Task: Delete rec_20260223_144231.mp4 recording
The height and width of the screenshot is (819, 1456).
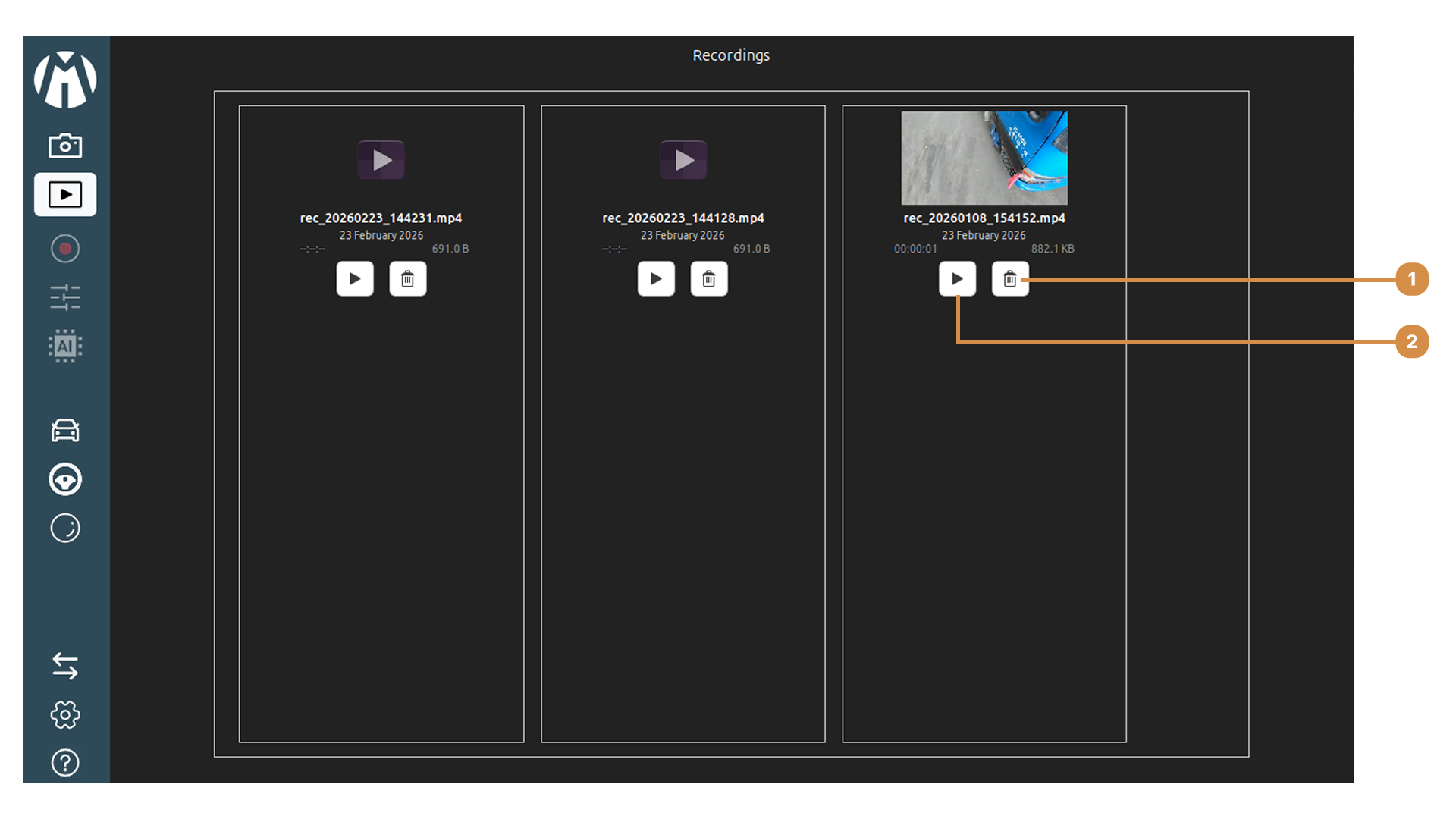Action: coord(408,279)
